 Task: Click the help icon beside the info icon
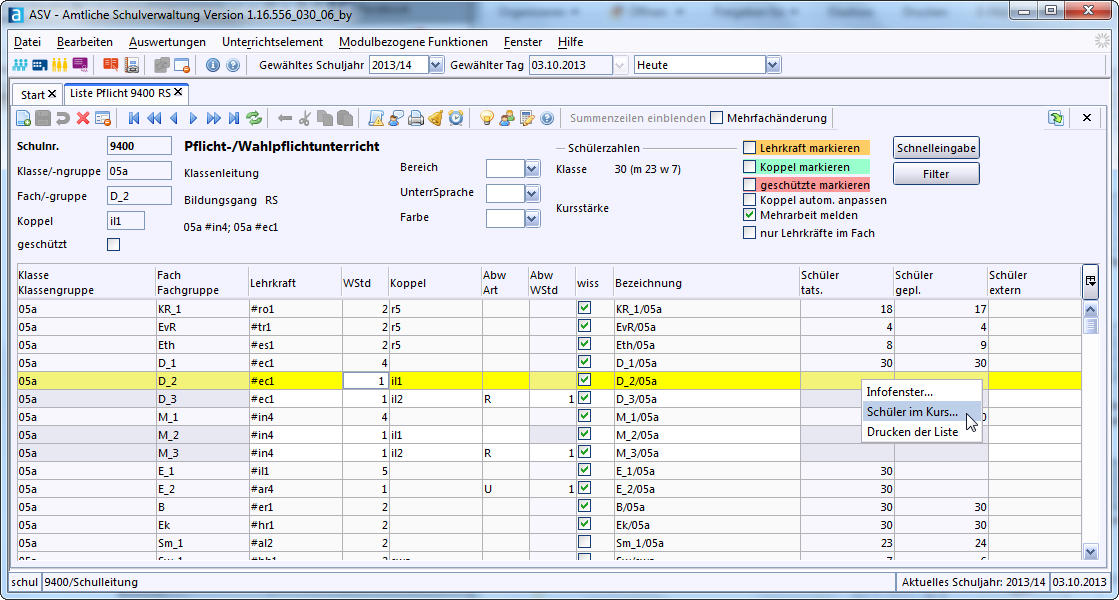click(x=233, y=65)
